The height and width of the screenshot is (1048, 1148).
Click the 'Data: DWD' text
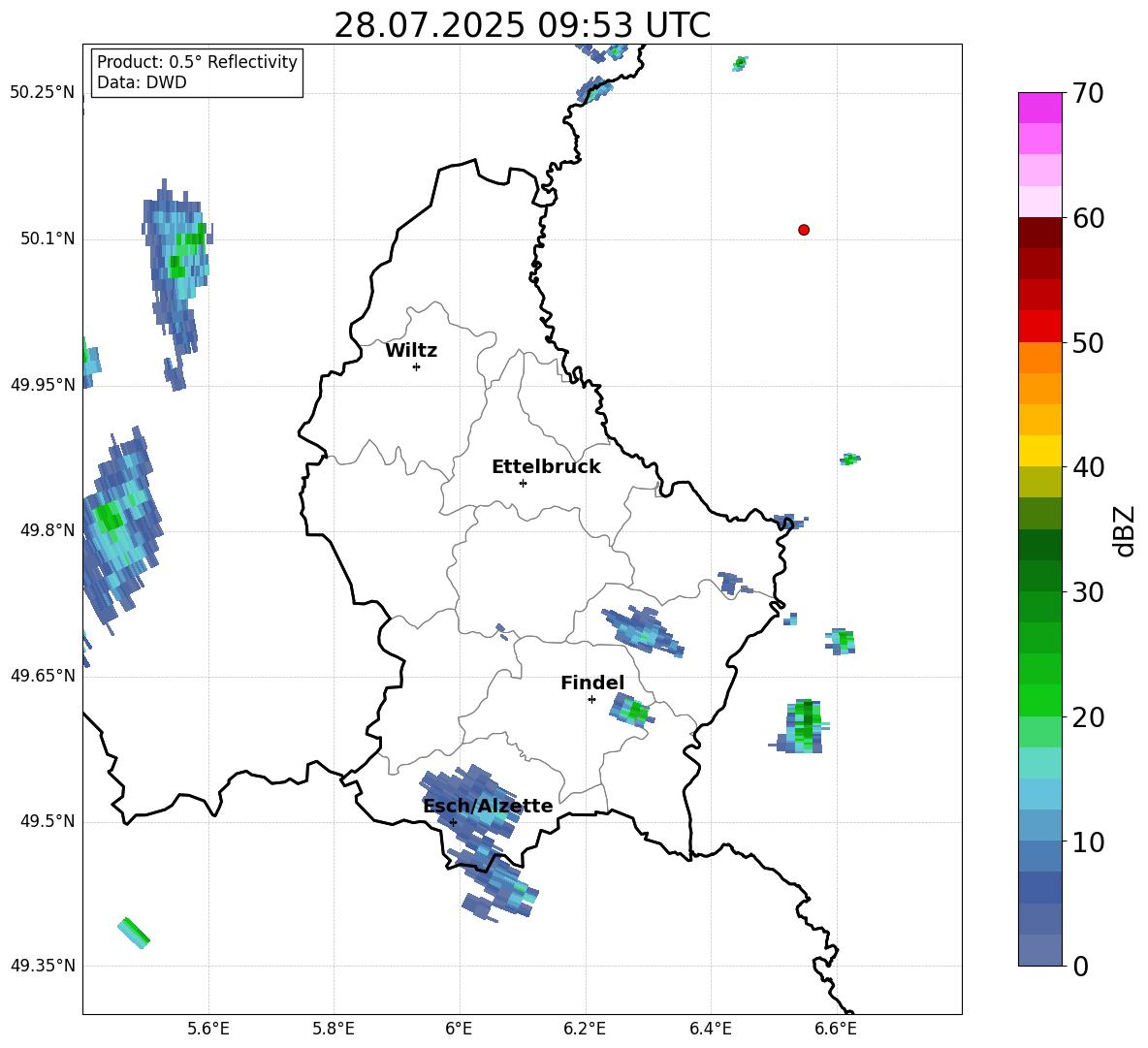point(142,82)
